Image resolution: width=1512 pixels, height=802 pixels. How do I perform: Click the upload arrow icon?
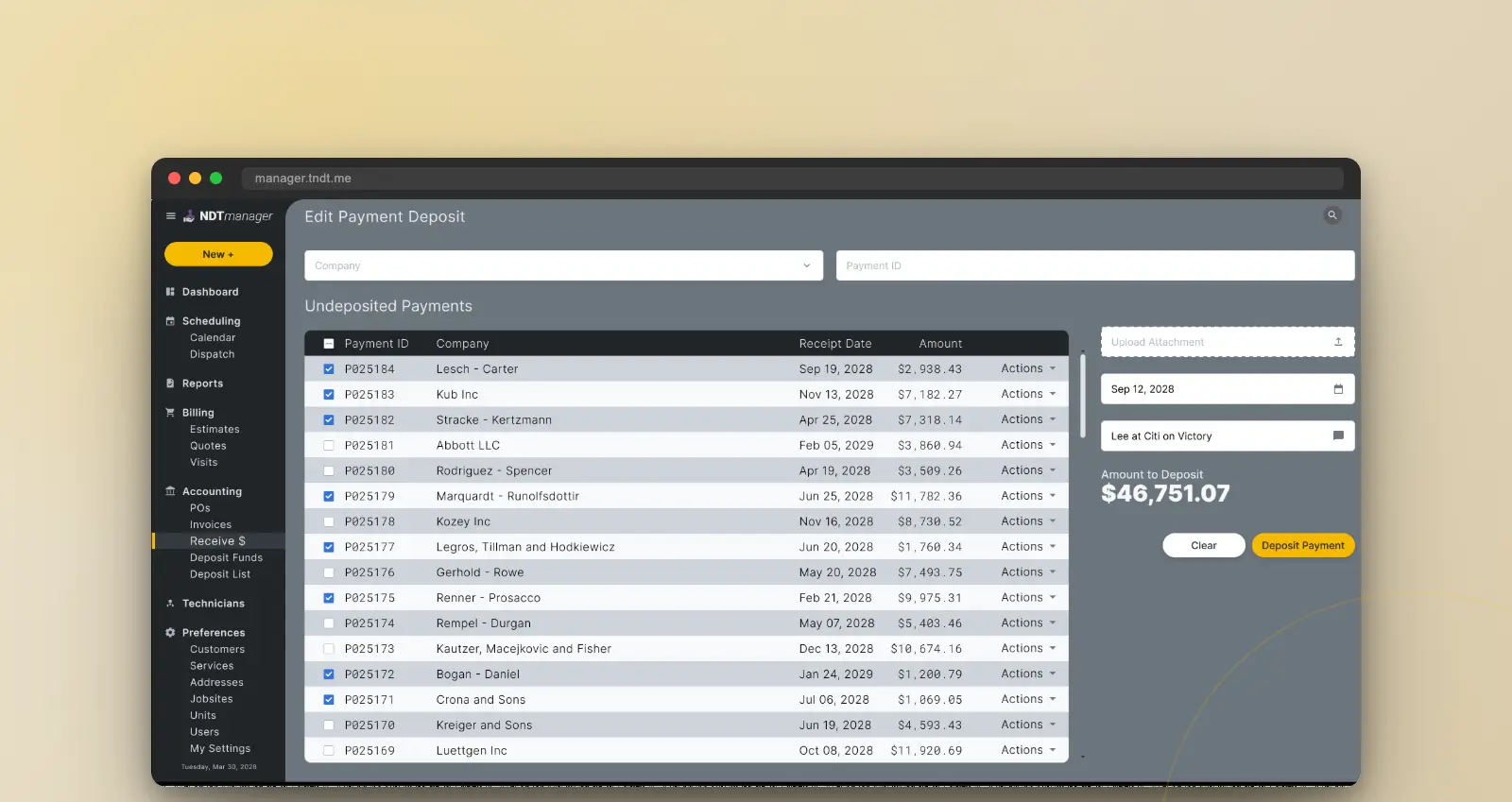tap(1338, 342)
